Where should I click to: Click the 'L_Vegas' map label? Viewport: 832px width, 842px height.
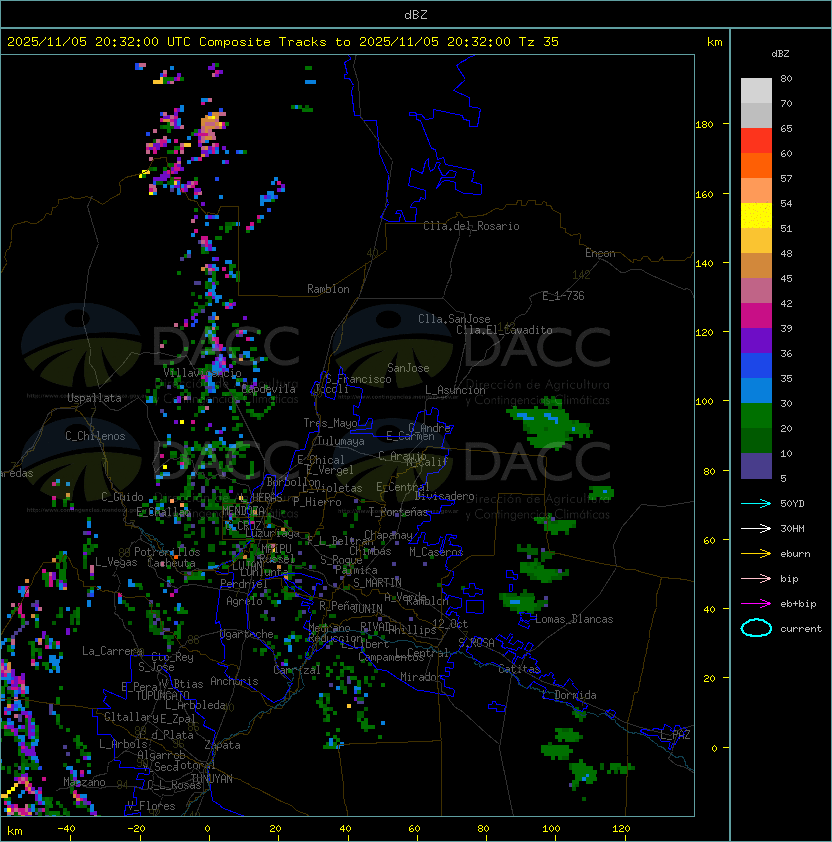(116, 562)
